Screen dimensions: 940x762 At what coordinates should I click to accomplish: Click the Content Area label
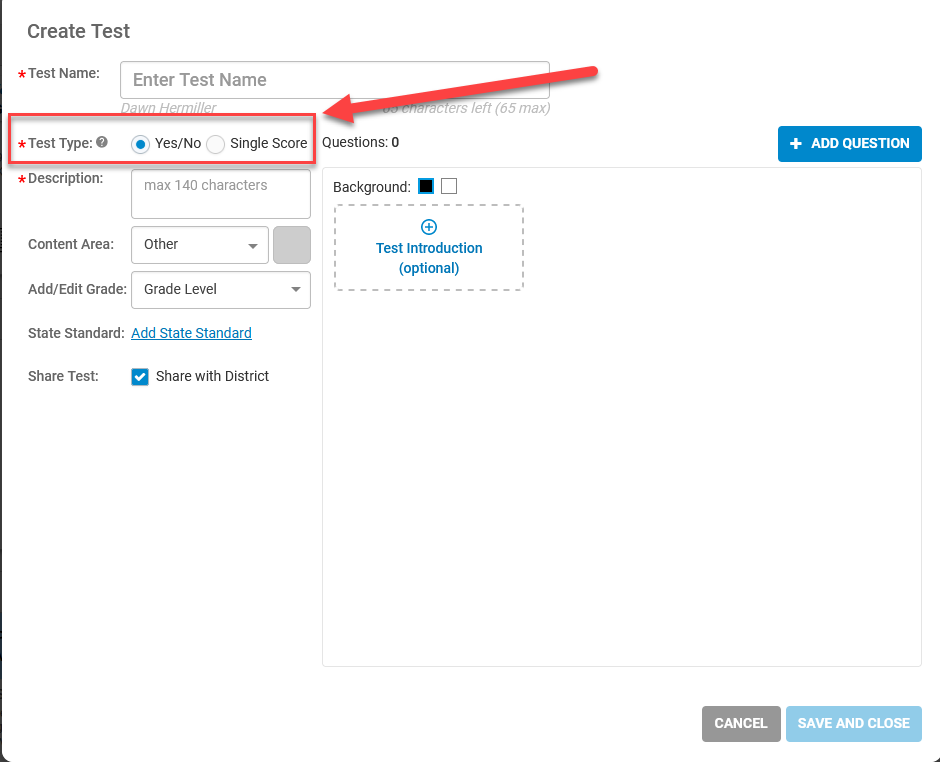71,244
